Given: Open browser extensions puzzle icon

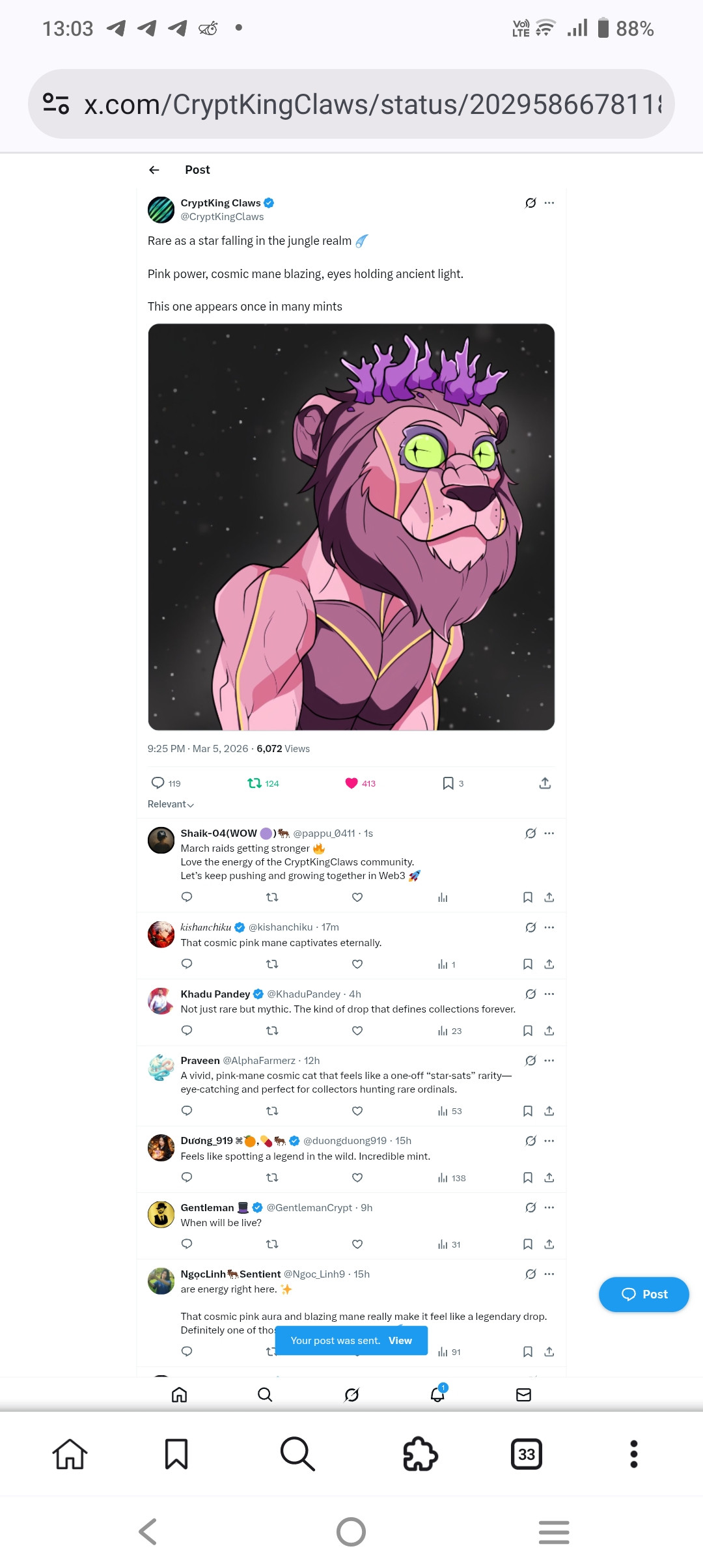Looking at the screenshot, I should 420,1454.
